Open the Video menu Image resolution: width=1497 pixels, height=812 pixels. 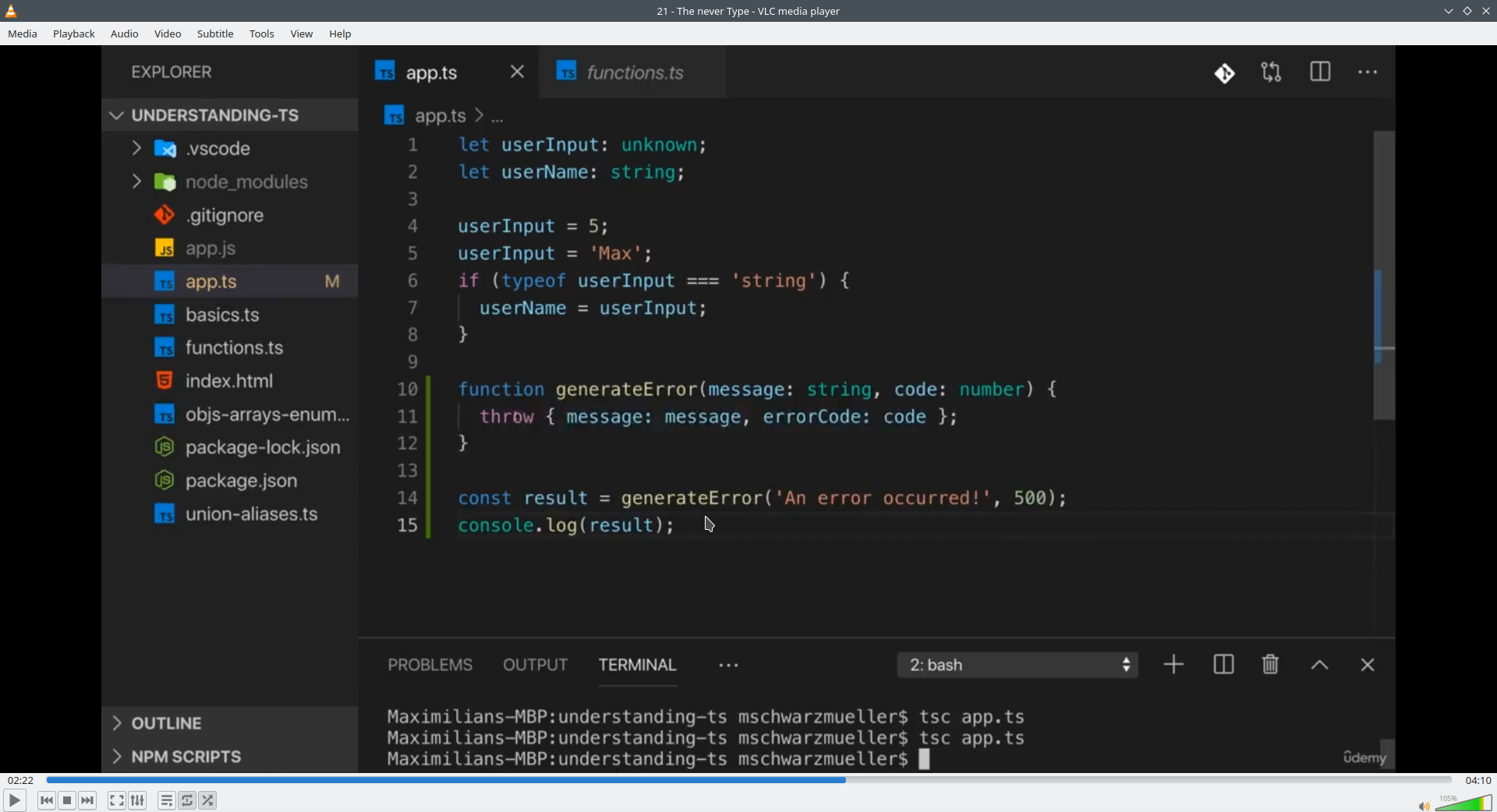[x=168, y=34]
